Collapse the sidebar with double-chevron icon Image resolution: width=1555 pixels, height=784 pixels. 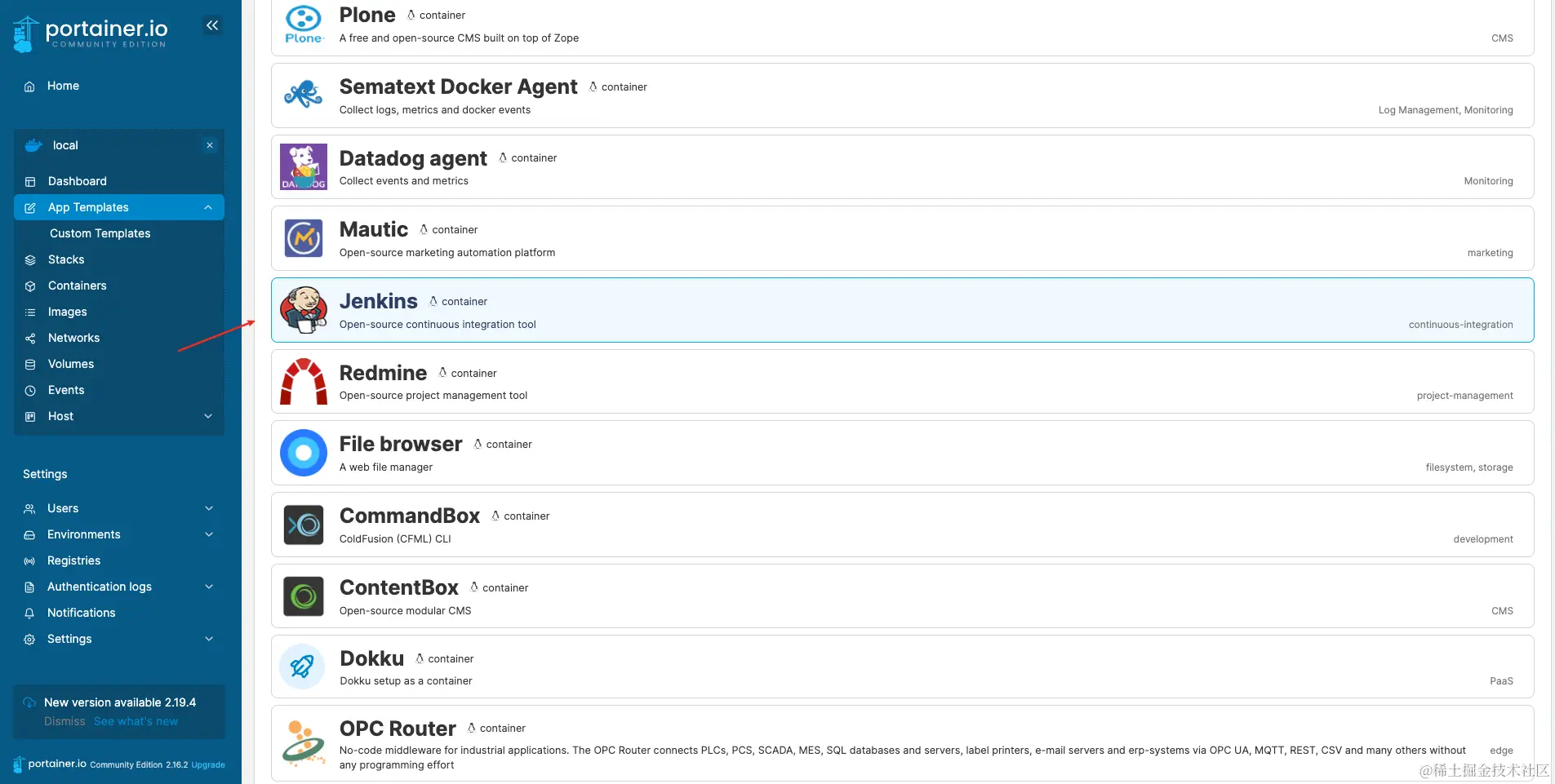point(212,25)
